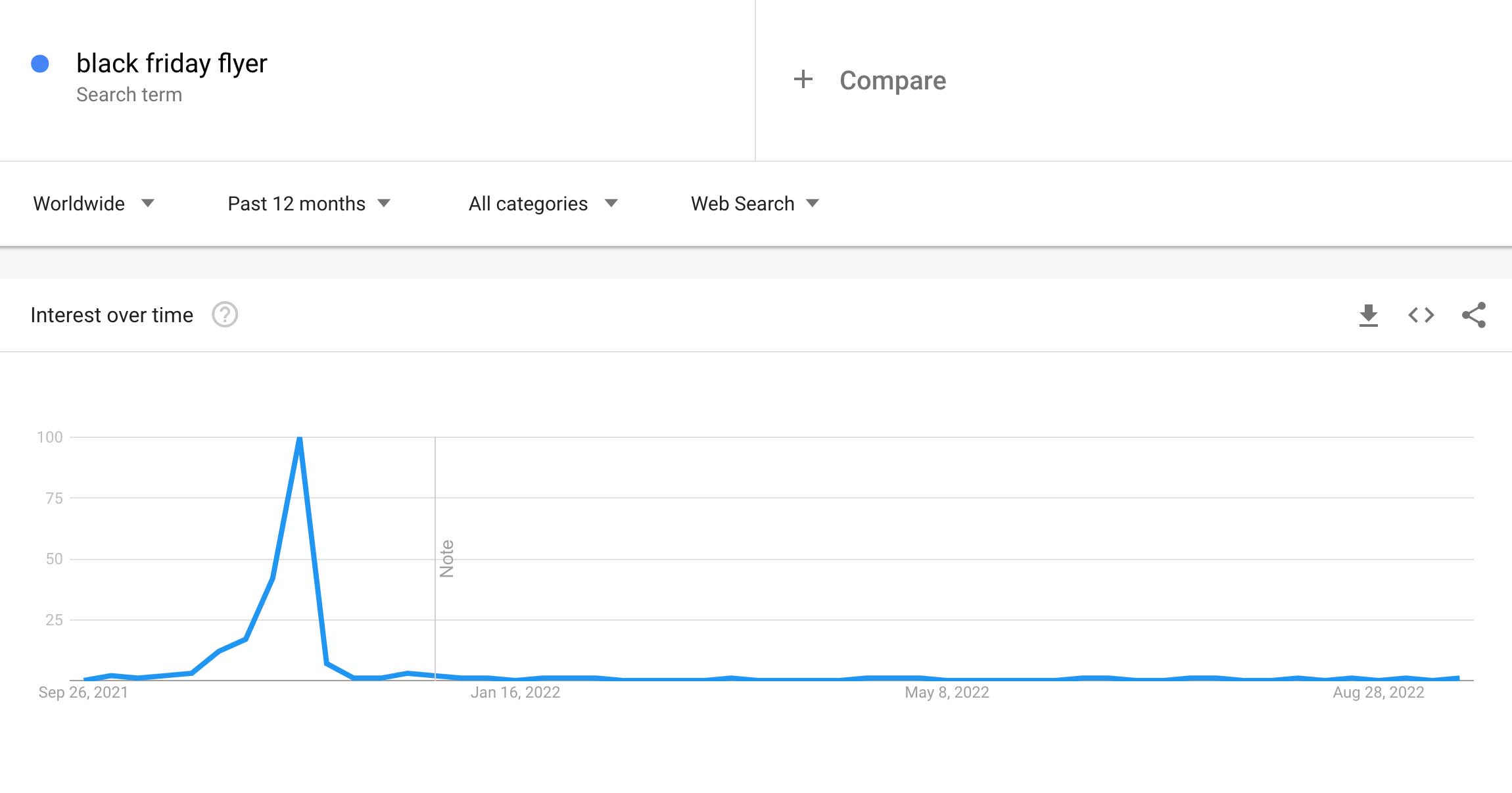Click the May 8, 2022 date label
This screenshot has height=793, width=1512.
pos(947,692)
